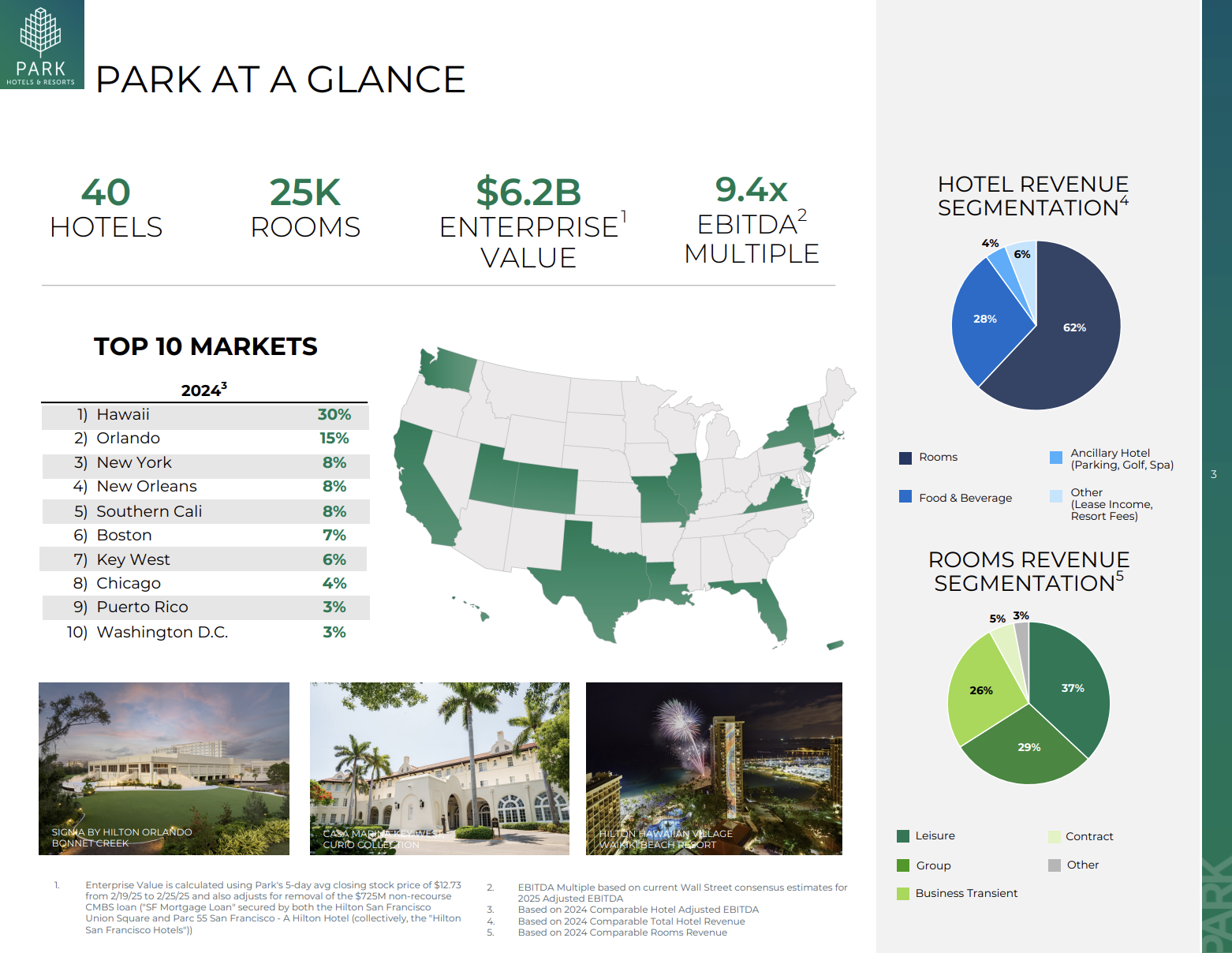Click the 'Orlando' market row

205,439
